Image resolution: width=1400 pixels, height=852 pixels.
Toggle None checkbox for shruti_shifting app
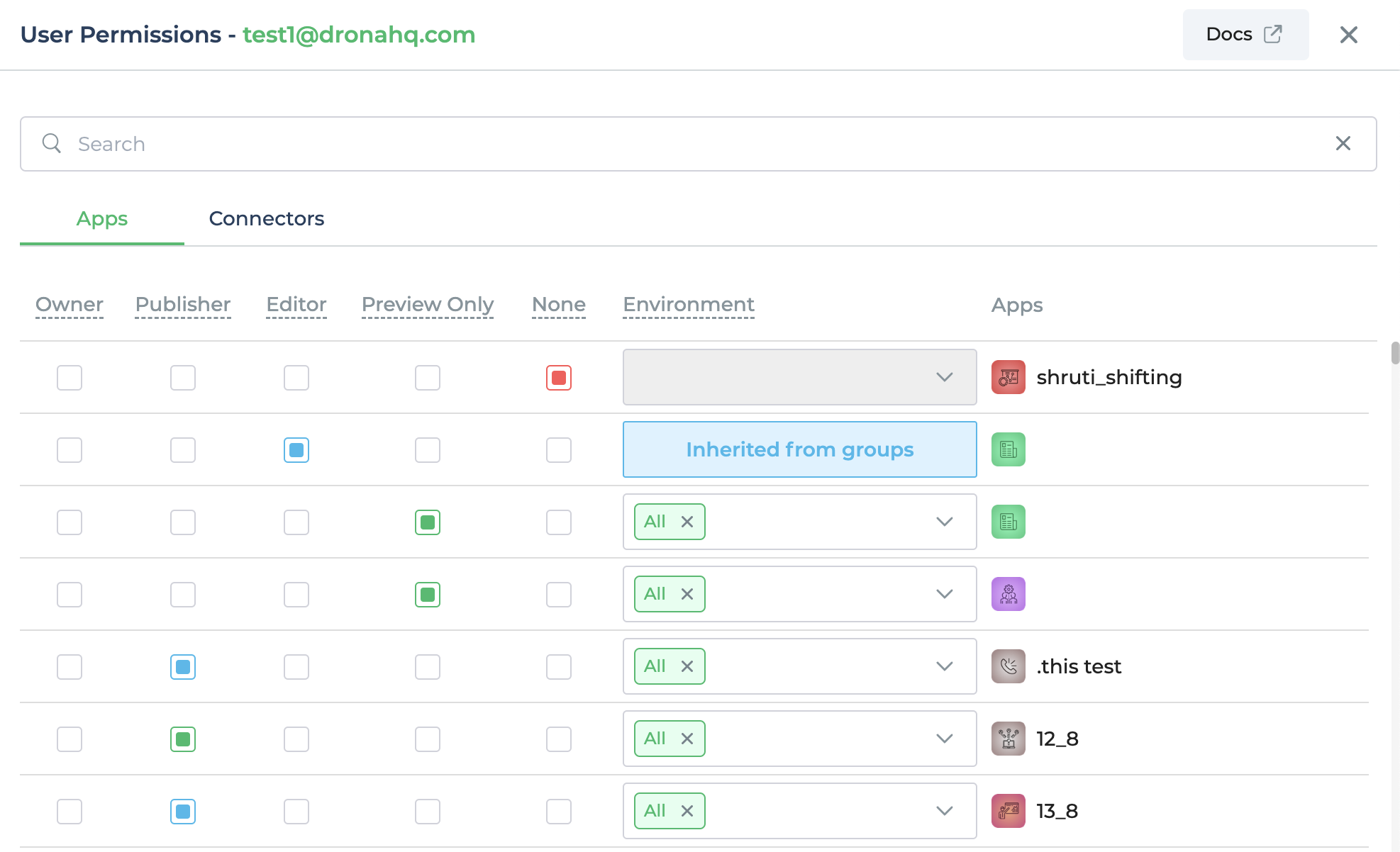point(559,377)
